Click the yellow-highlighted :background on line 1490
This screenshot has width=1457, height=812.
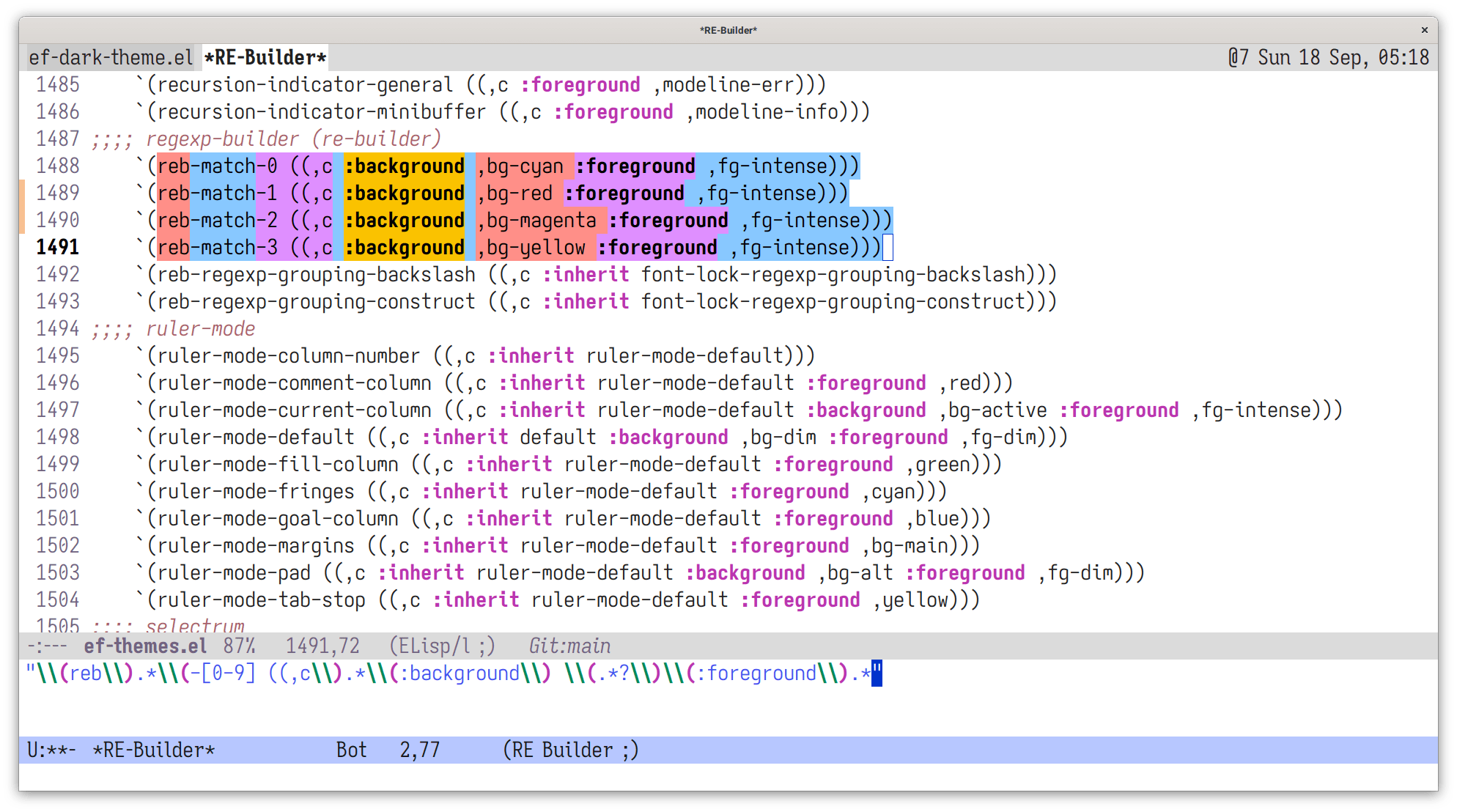(405, 220)
